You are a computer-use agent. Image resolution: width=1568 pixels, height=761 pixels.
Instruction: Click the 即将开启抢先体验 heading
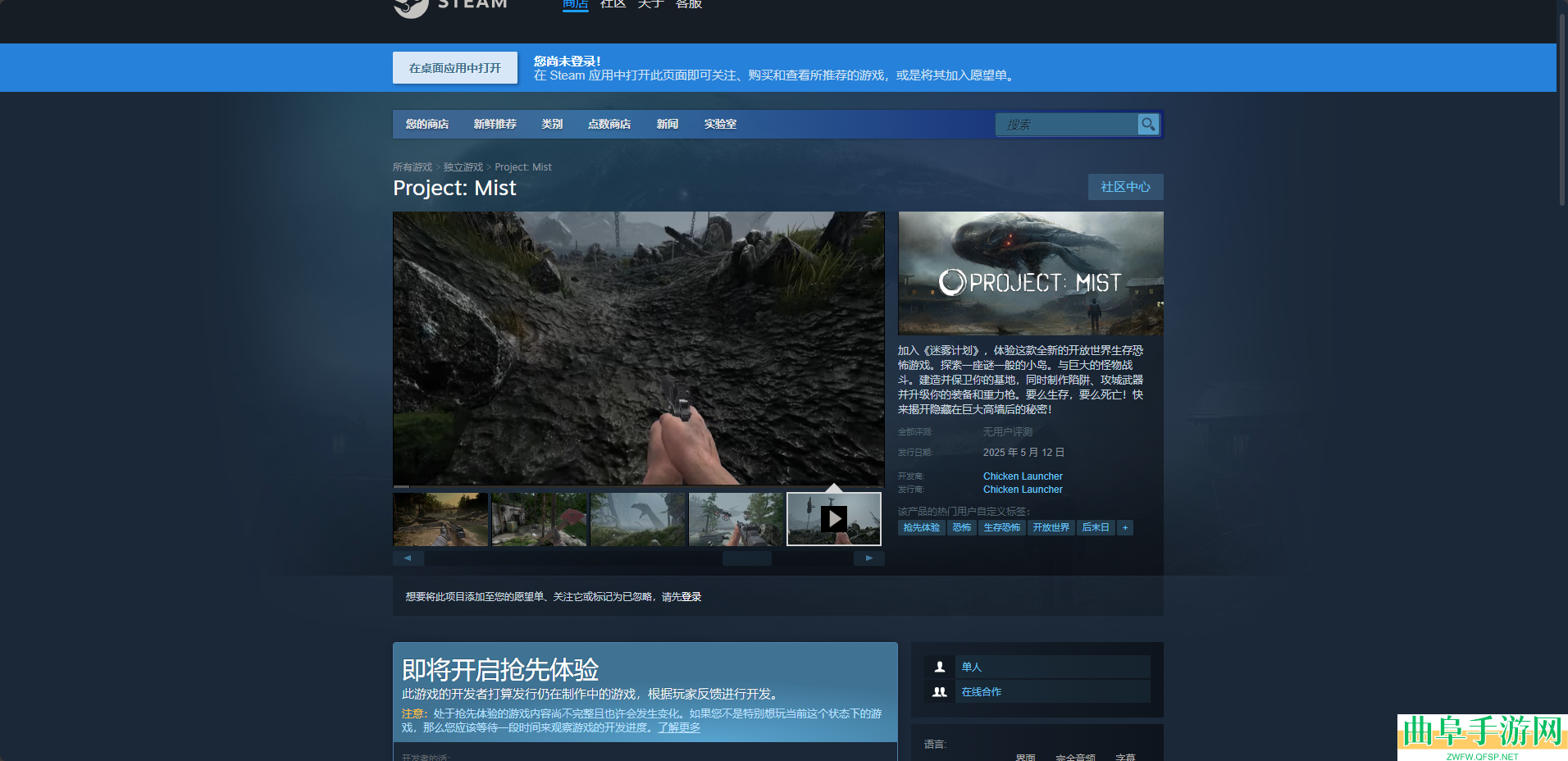[x=500, y=670]
